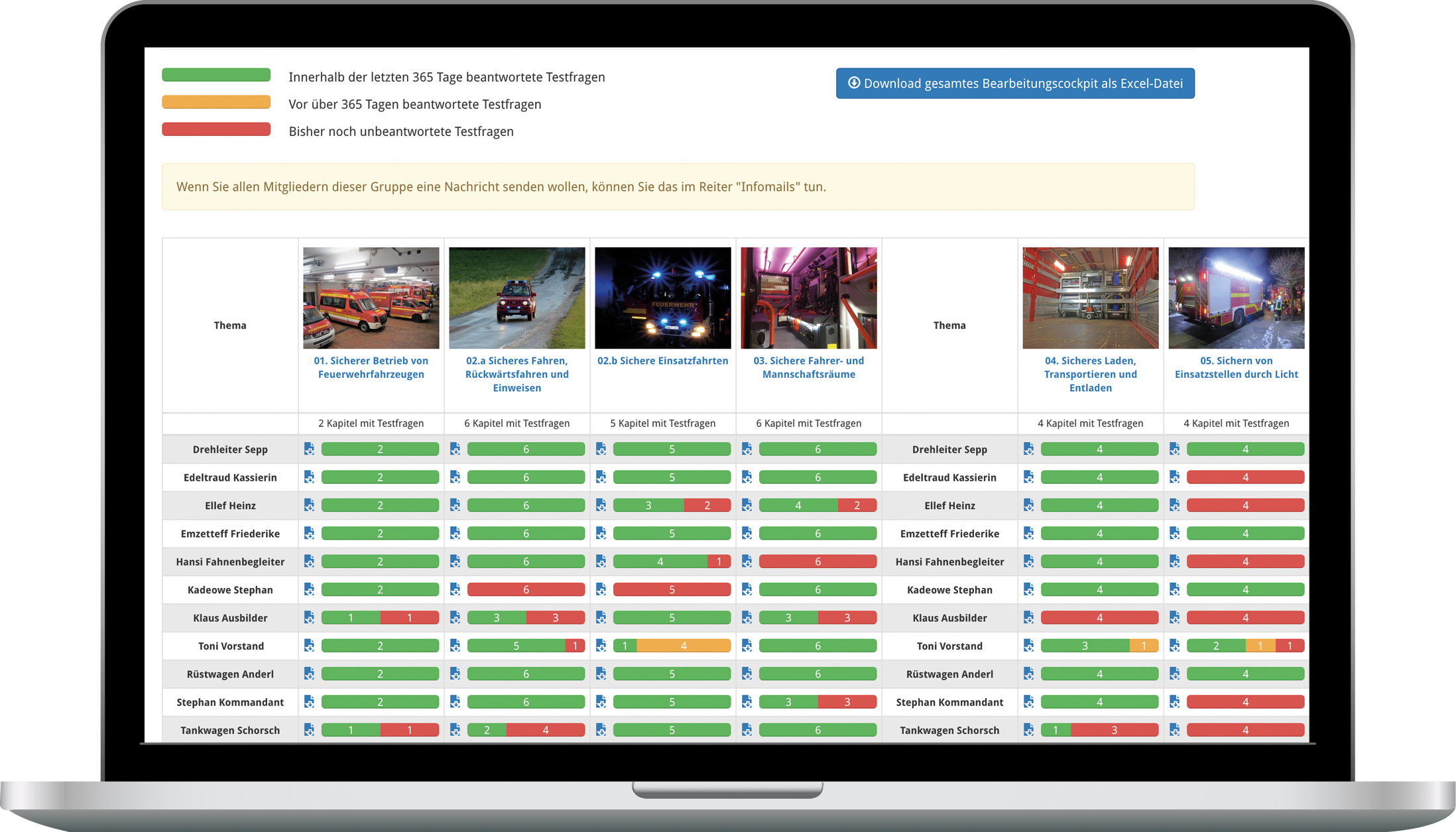
Task: Click Tankwagen Schorsch's progress bar in topic 04
Action: pos(1099,730)
